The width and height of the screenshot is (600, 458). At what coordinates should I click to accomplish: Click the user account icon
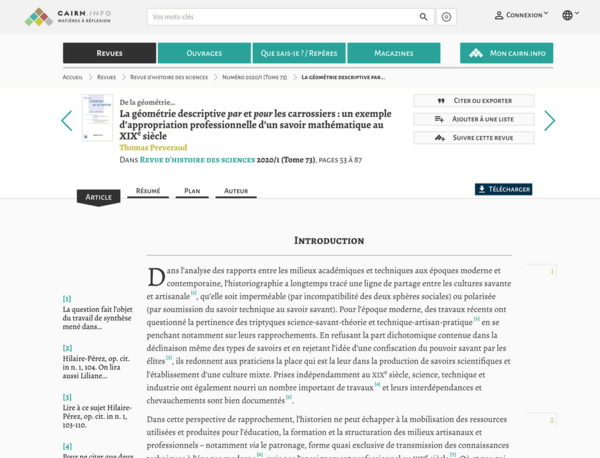coord(499,15)
